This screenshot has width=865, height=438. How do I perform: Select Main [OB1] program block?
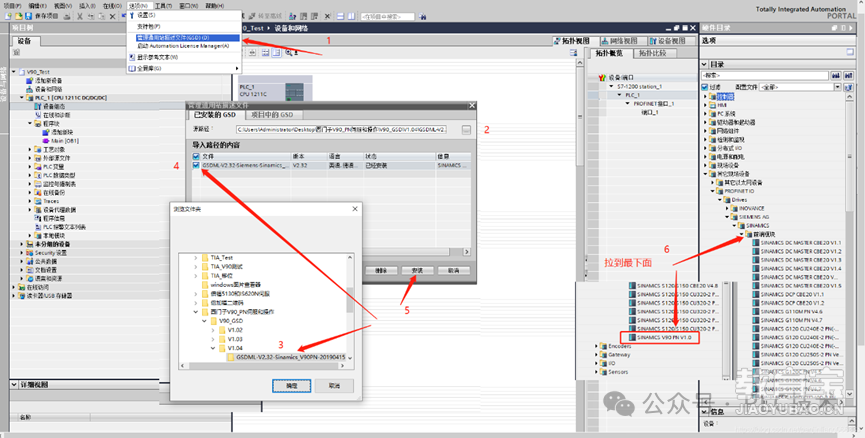[x=64, y=140]
